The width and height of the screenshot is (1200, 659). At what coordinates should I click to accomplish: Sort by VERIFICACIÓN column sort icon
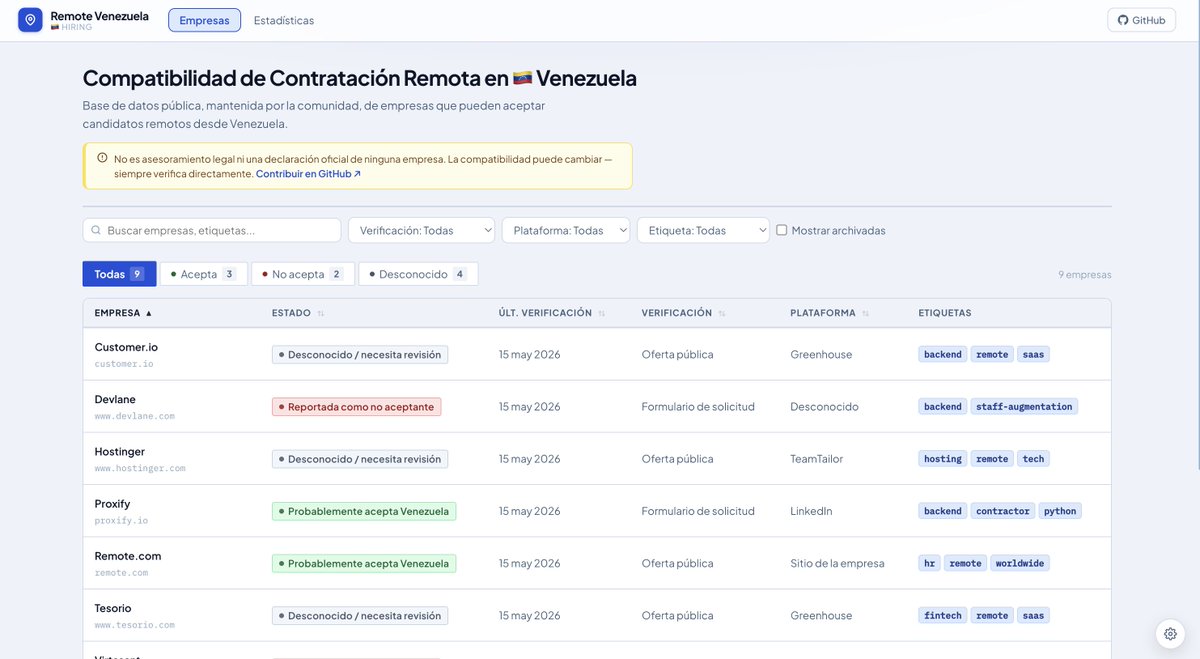721,313
